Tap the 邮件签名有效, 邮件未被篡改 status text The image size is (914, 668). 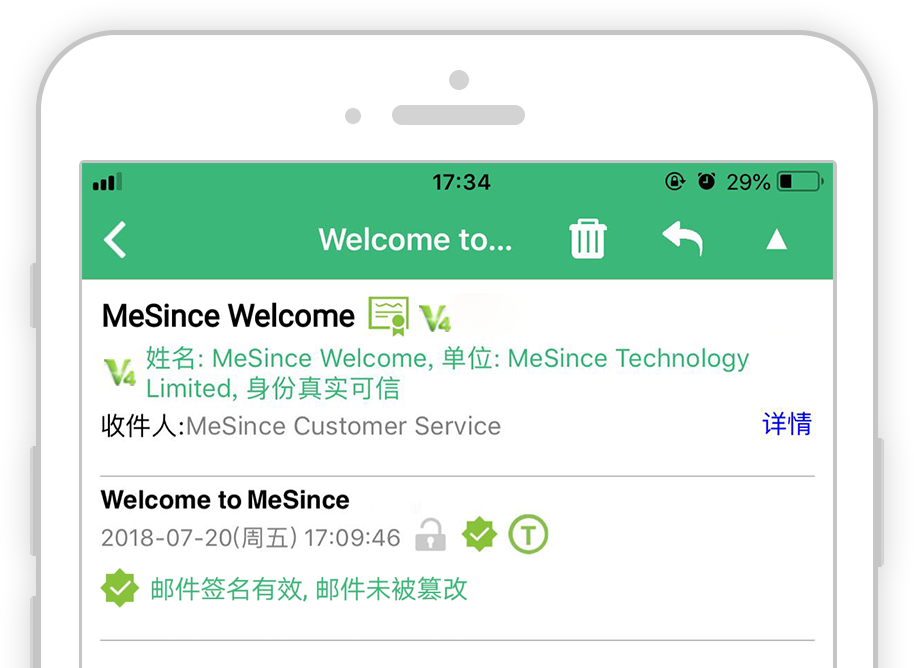point(309,589)
